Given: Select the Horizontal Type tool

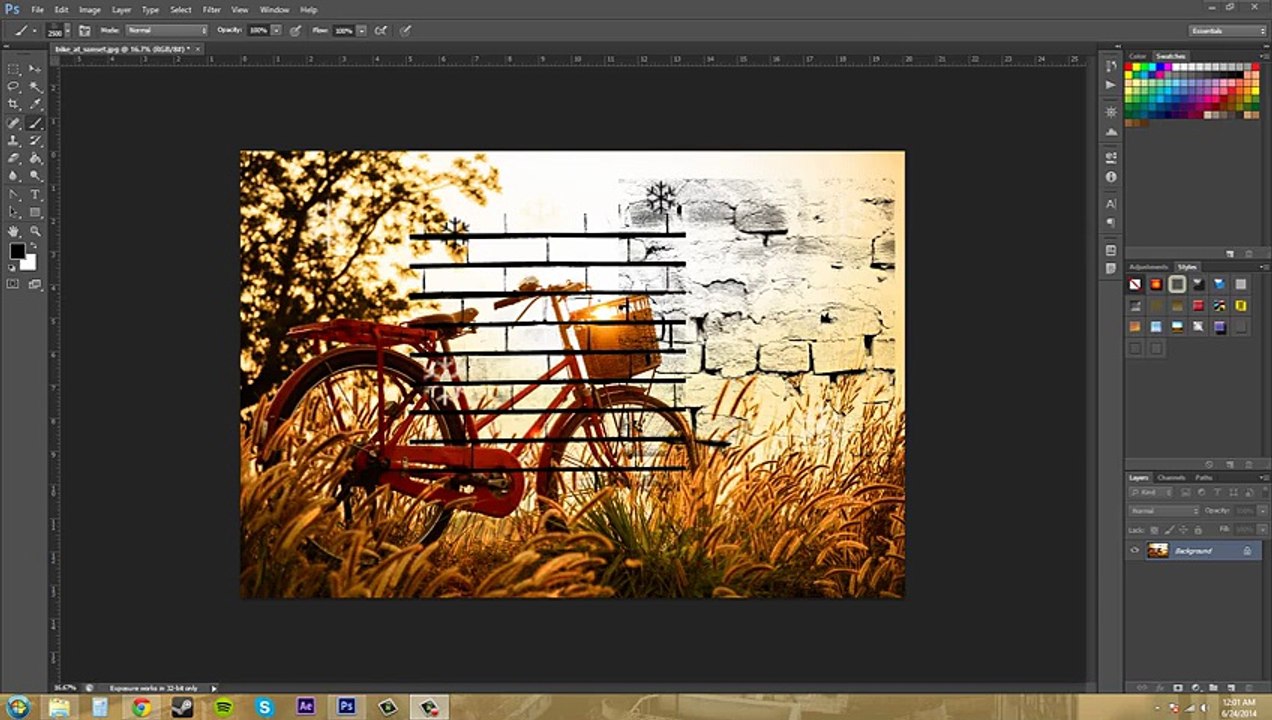Looking at the screenshot, I should click(x=35, y=194).
